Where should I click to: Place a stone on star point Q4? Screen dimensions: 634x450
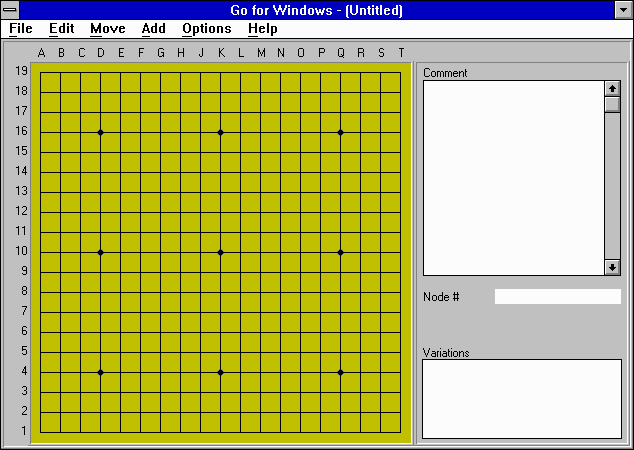(x=340, y=372)
